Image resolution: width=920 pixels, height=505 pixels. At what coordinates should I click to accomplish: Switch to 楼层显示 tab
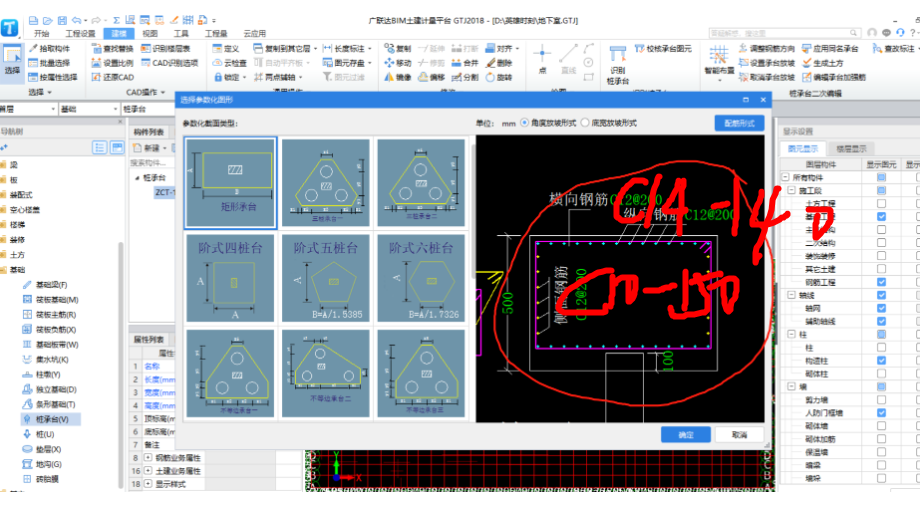[851, 148]
